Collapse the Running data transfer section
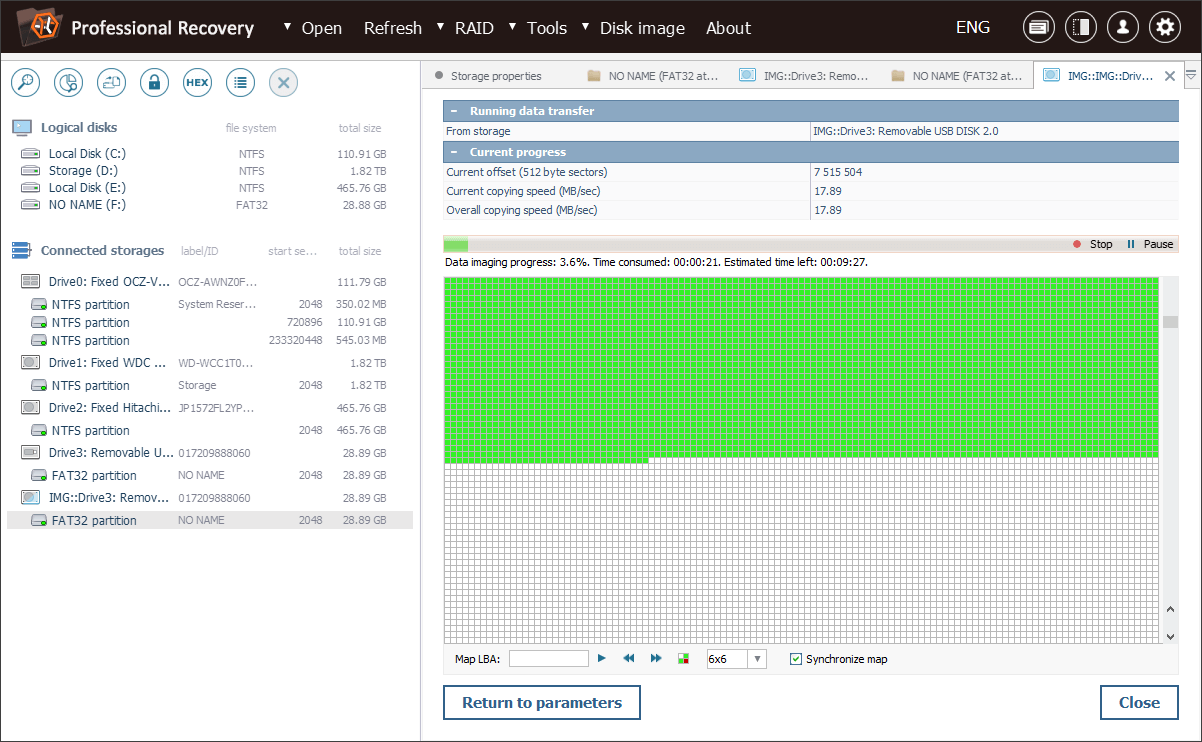The width and height of the screenshot is (1202, 742). pyautogui.click(x=454, y=111)
